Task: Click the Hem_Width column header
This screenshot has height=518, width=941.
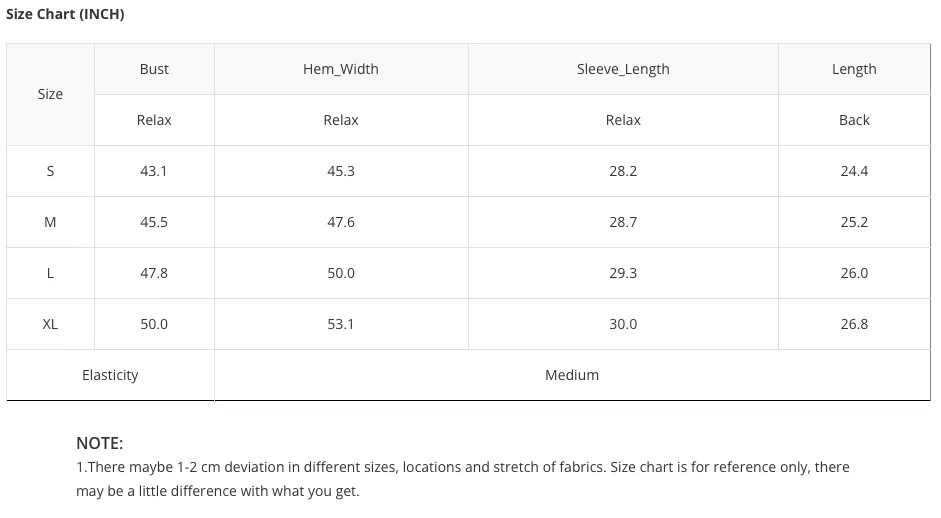Action: [341, 69]
